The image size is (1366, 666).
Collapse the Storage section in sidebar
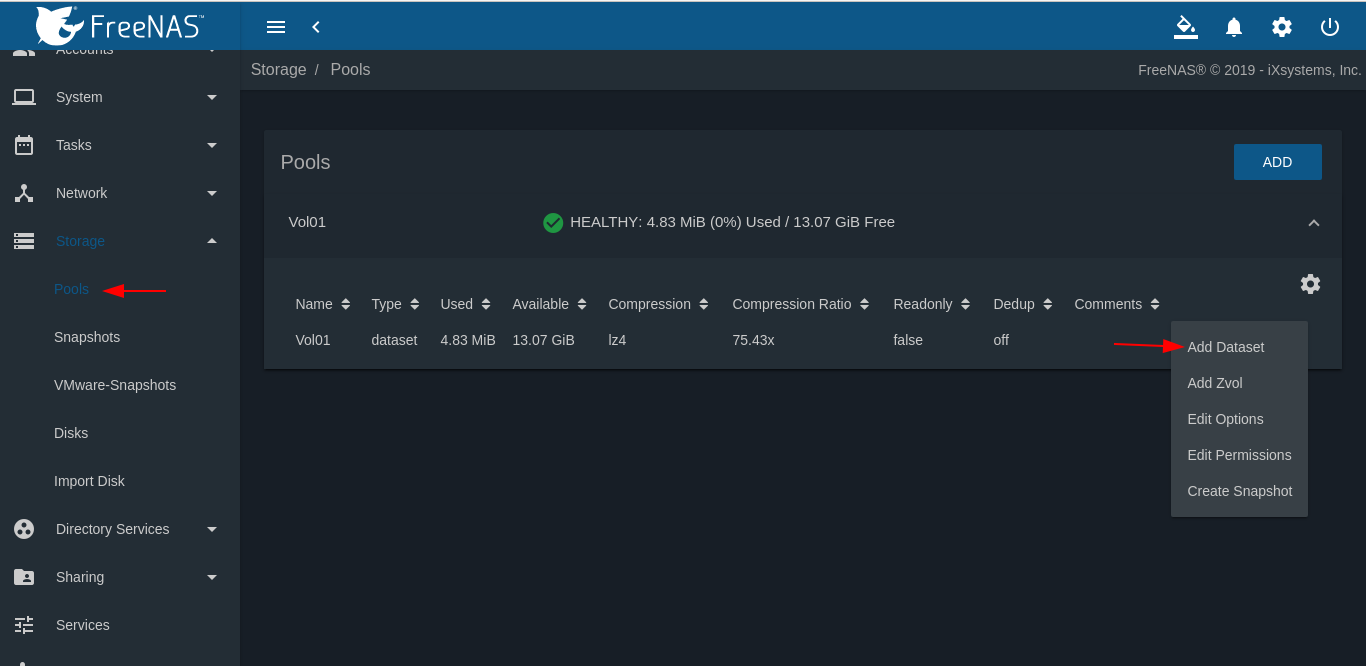211,241
